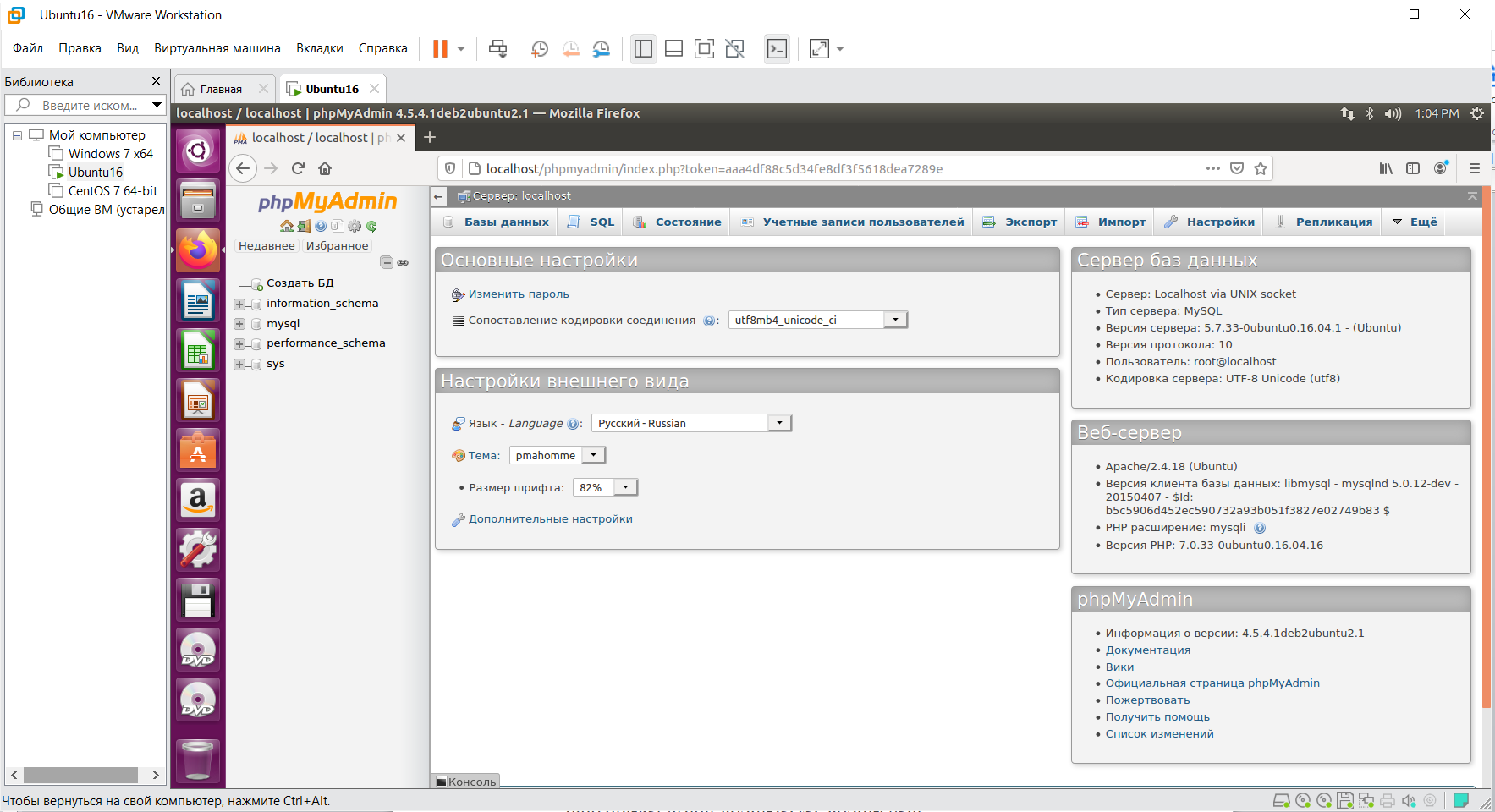The width and height of the screenshot is (1495, 812).
Task: Toggle link with main panel chain icon
Action: point(403,262)
